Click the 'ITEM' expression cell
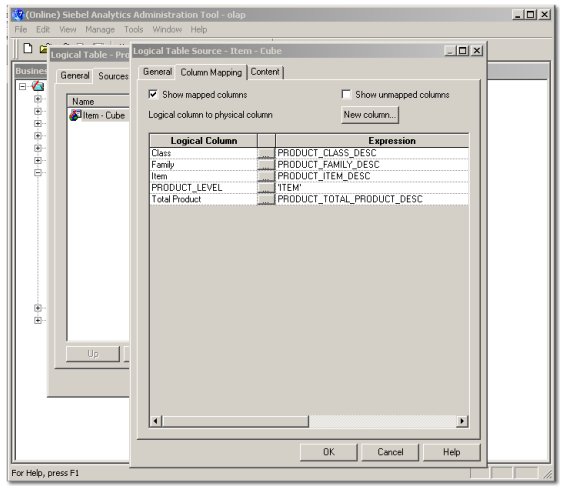This screenshot has height=489, width=561. pos(372,187)
